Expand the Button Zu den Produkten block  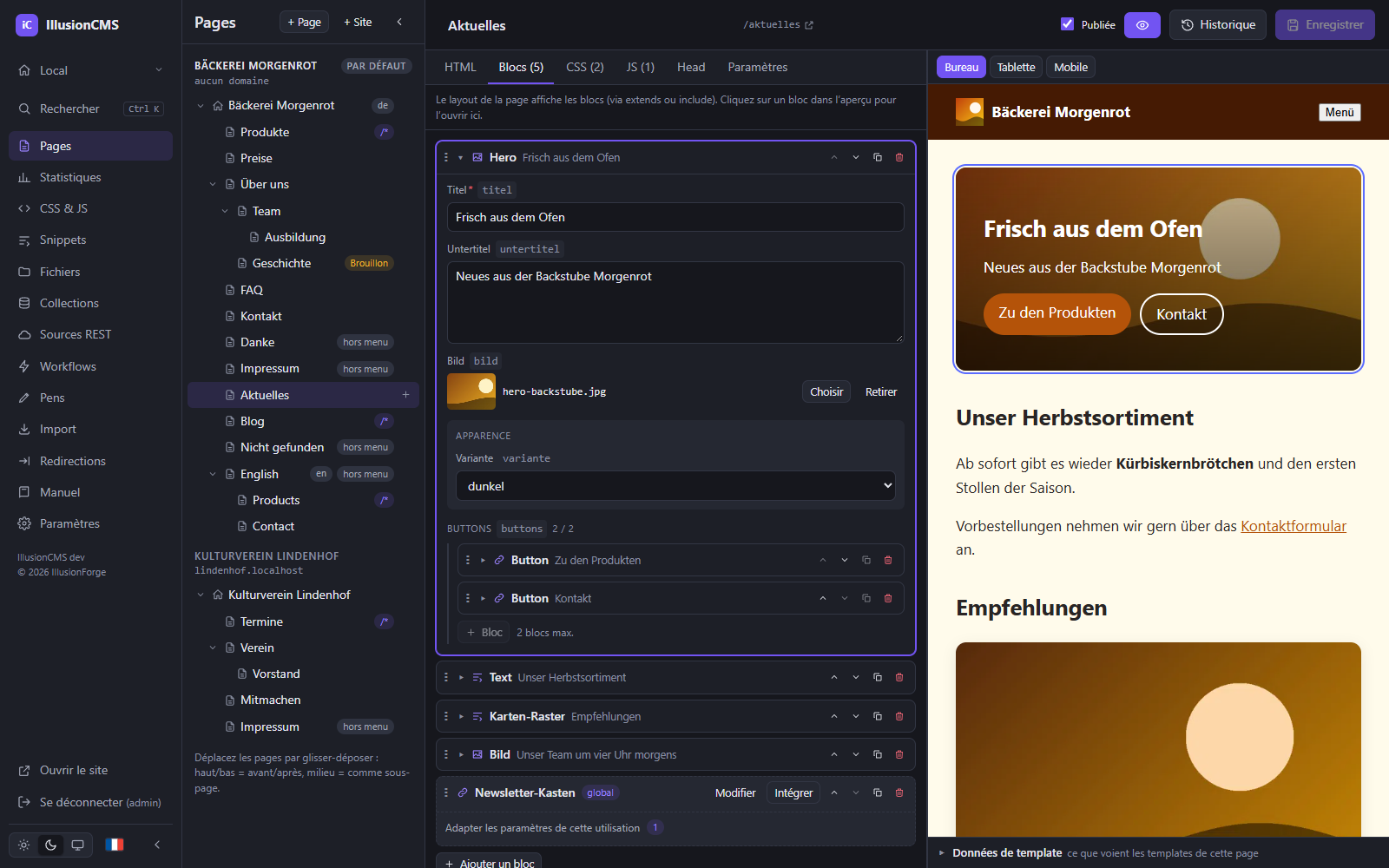pyautogui.click(x=484, y=560)
